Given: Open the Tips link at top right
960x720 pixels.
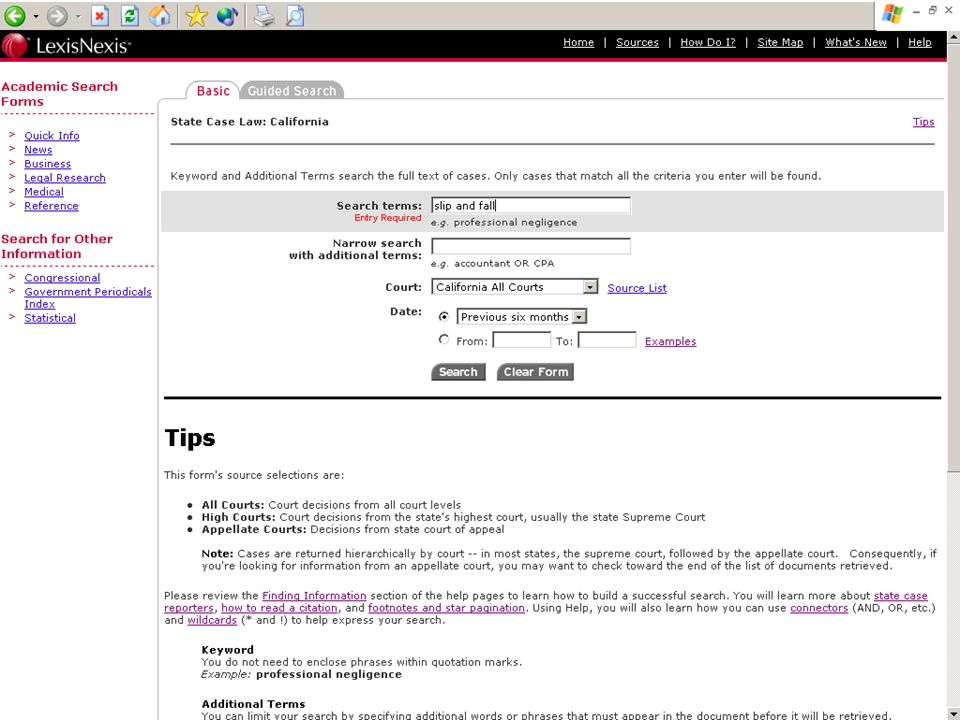Looking at the screenshot, I should [x=923, y=121].
